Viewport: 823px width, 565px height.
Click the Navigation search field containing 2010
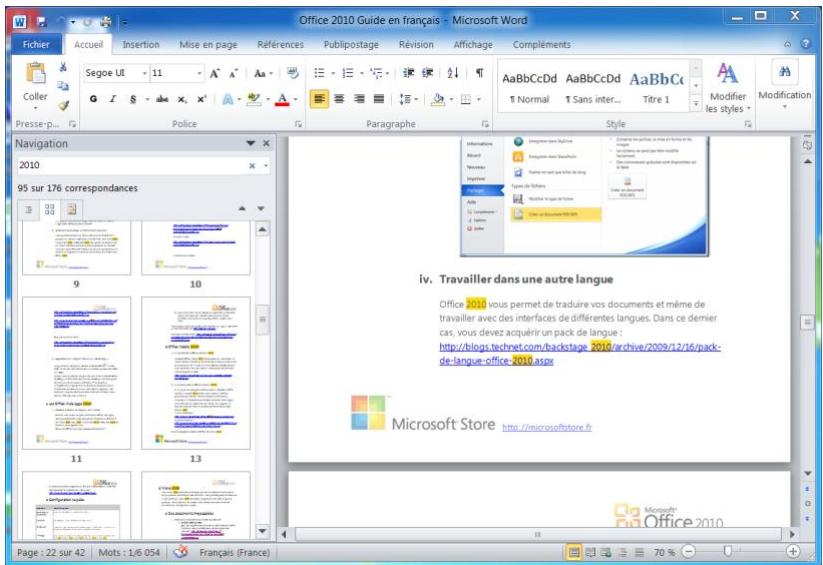coord(131,165)
